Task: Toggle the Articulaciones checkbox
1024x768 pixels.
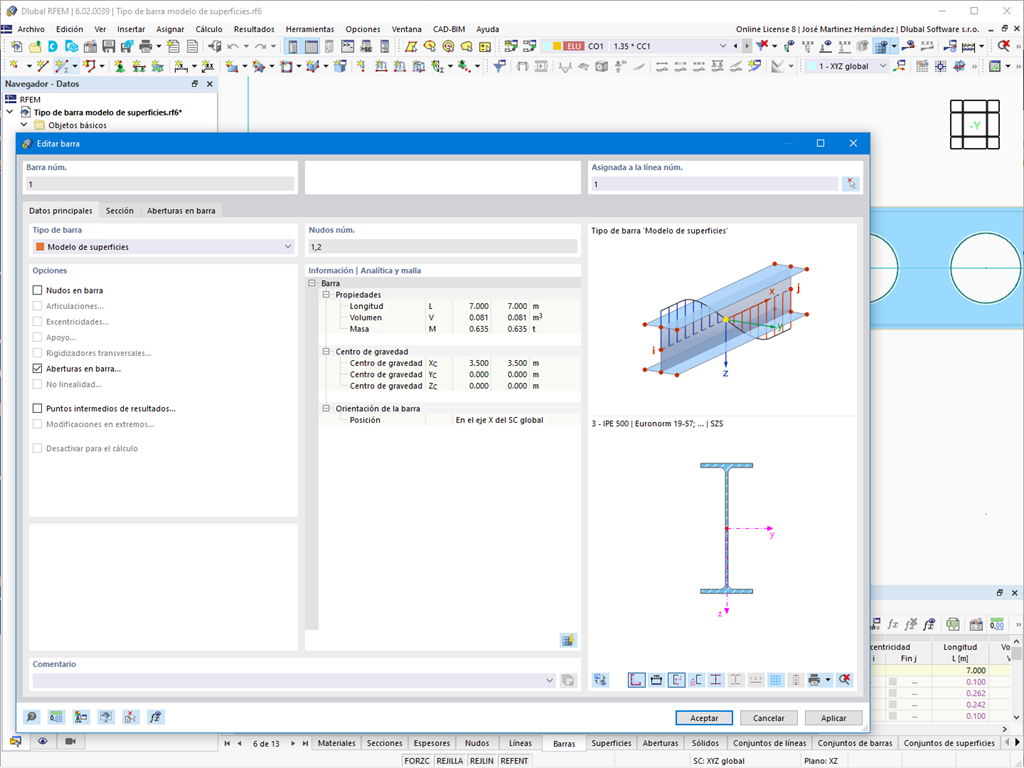Action: tap(37, 306)
